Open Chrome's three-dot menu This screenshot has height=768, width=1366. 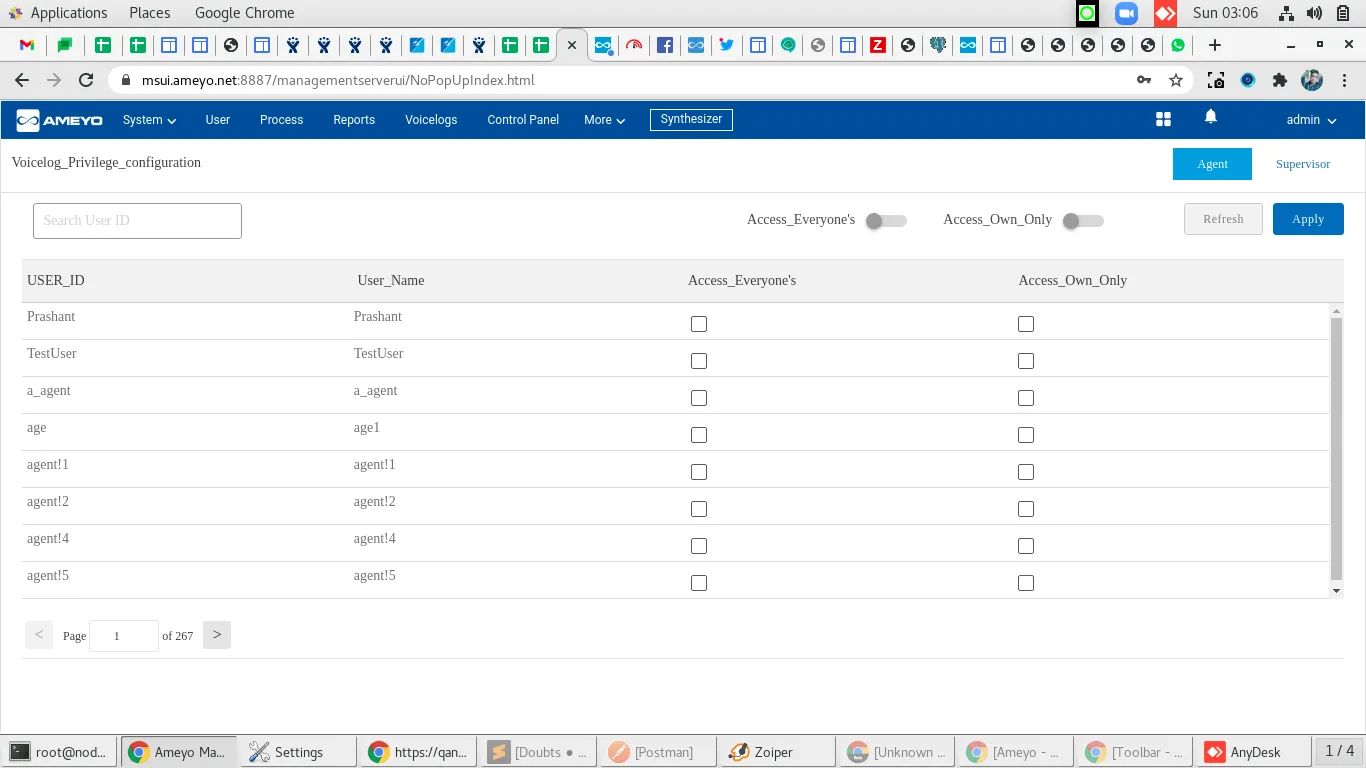point(1343,80)
